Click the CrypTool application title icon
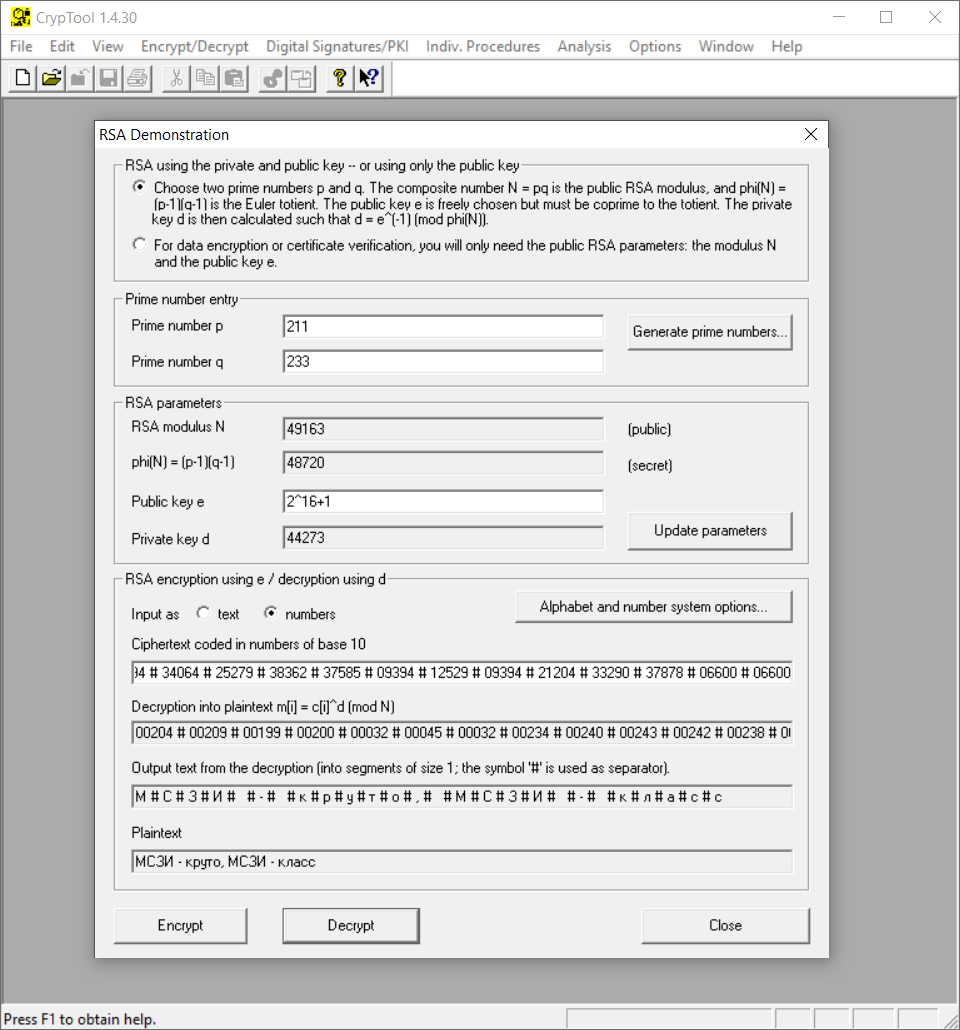This screenshot has height=1030, width=960. click(20, 17)
